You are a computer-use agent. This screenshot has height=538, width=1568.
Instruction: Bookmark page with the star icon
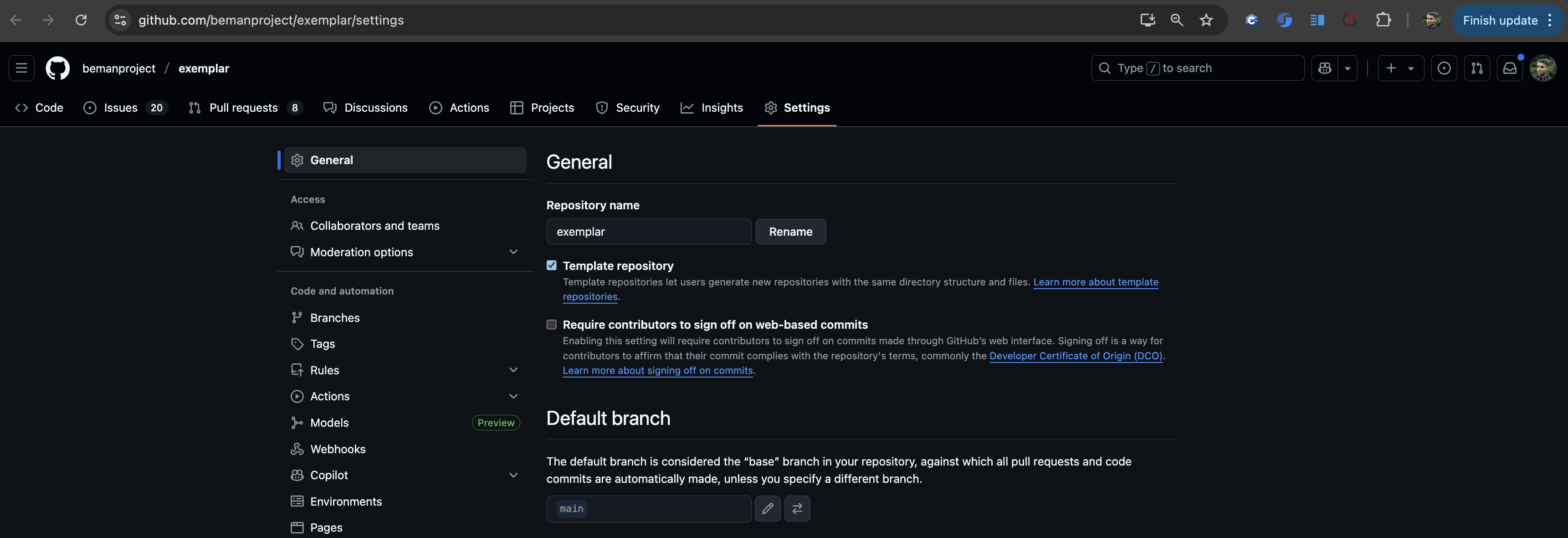pyautogui.click(x=1206, y=20)
